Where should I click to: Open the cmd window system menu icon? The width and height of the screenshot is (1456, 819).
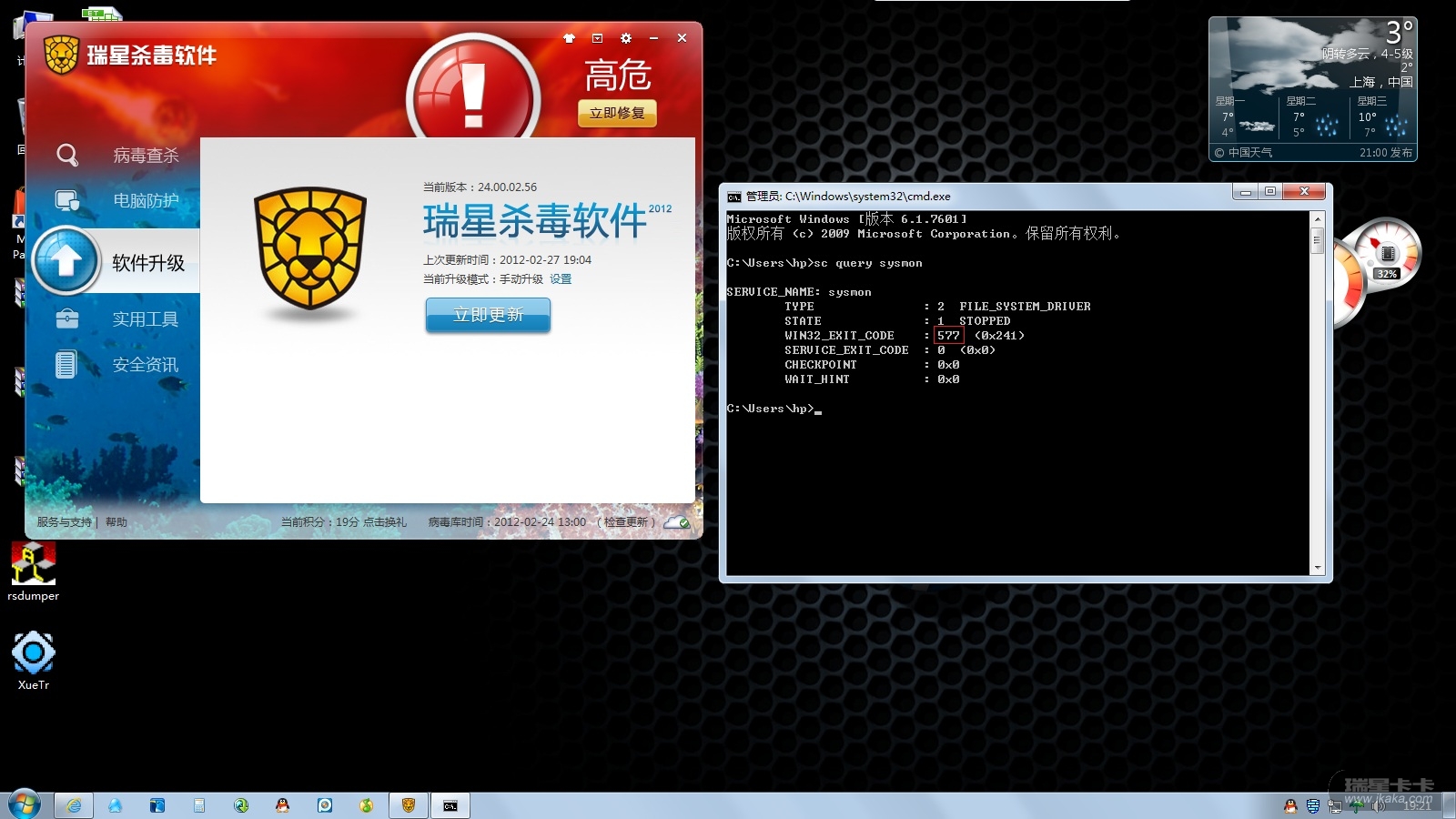point(734,197)
